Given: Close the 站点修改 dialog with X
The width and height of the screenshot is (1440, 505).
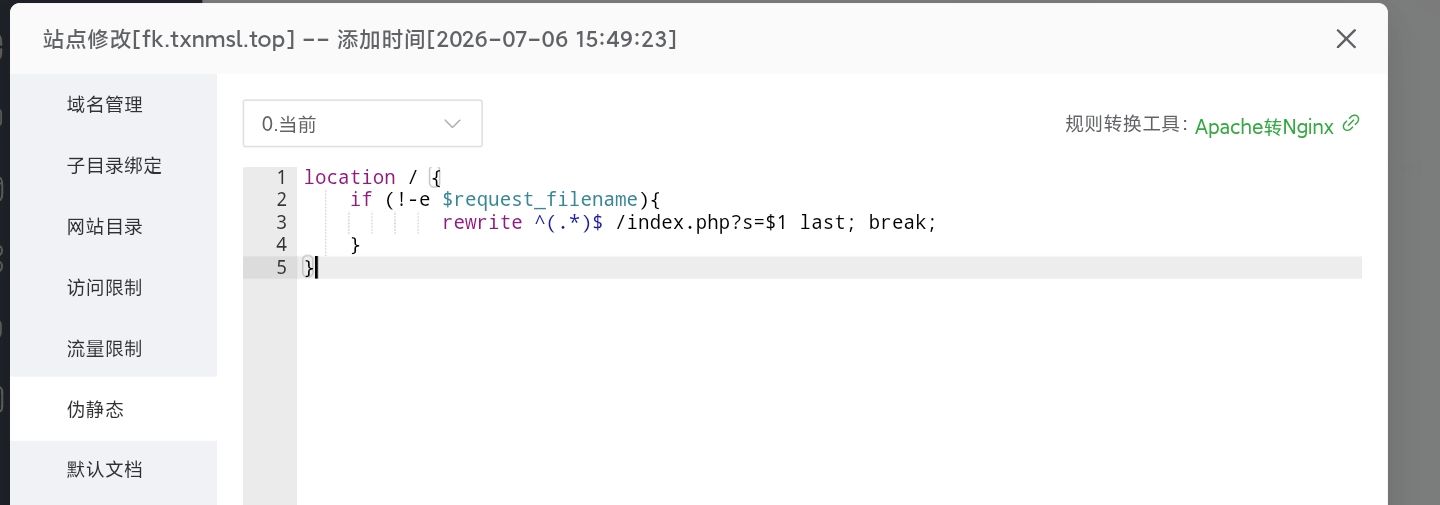Looking at the screenshot, I should [1346, 39].
